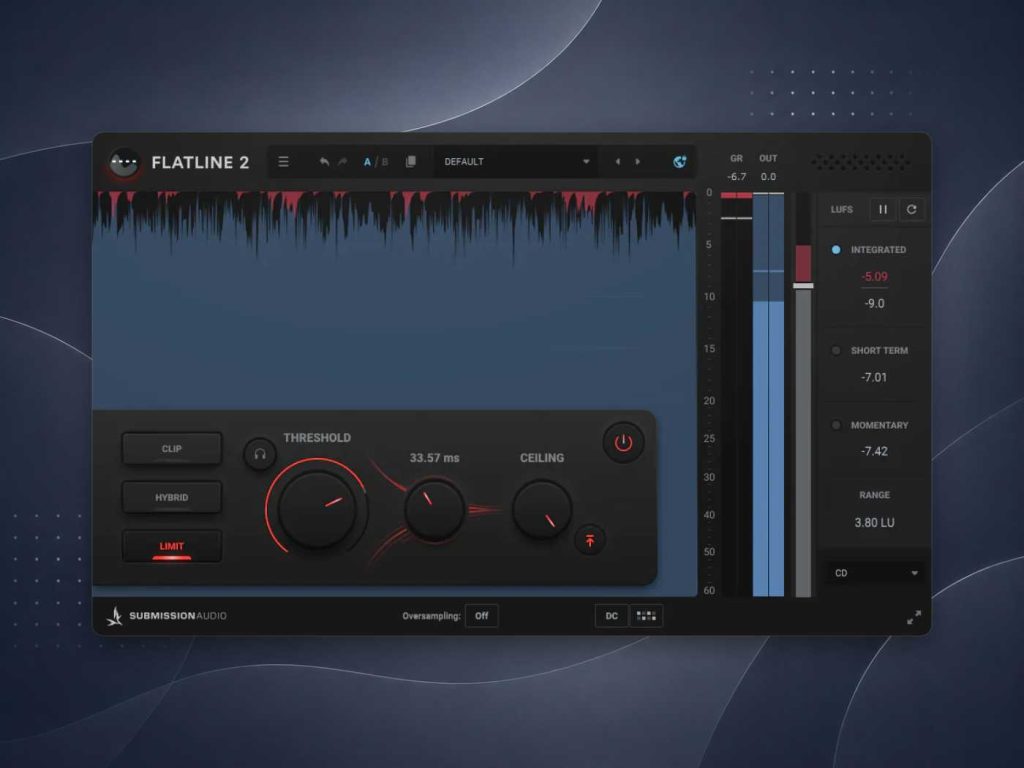Redo the last change
1024x768 pixels.
[x=343, y=161]
